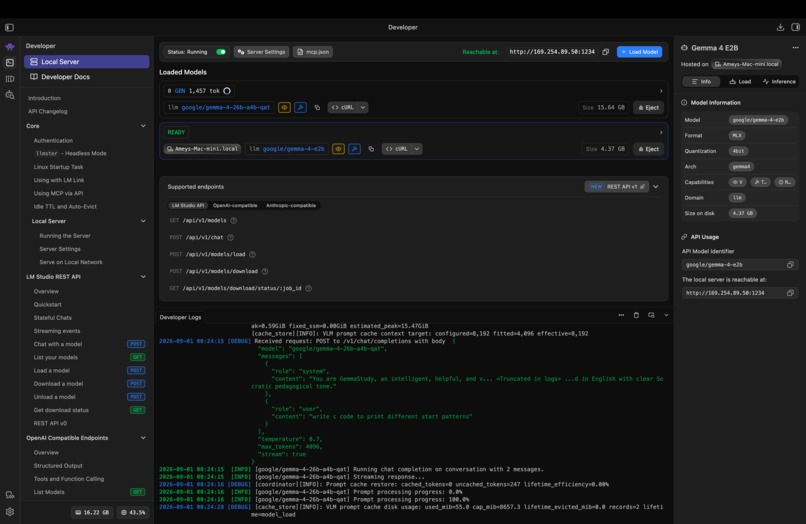This screenshot has width=806, height=524.
Task: Open the model Discover search icon
Action: (10, 95)
